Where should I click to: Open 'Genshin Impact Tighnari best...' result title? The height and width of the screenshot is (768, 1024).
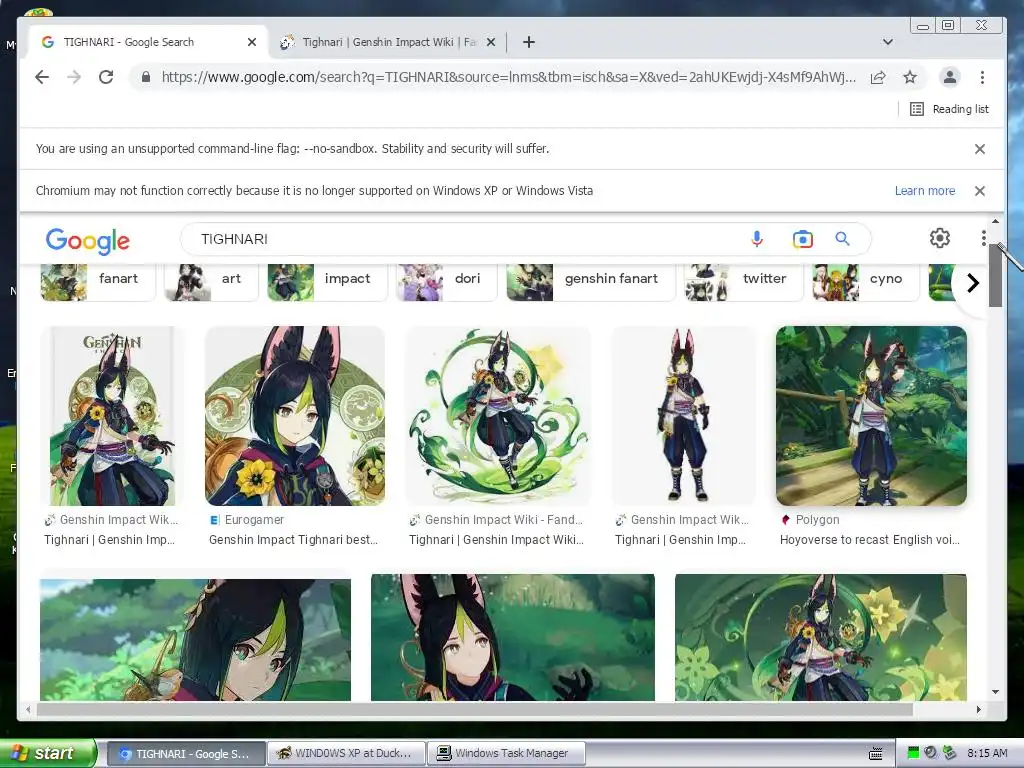(293, 540)
